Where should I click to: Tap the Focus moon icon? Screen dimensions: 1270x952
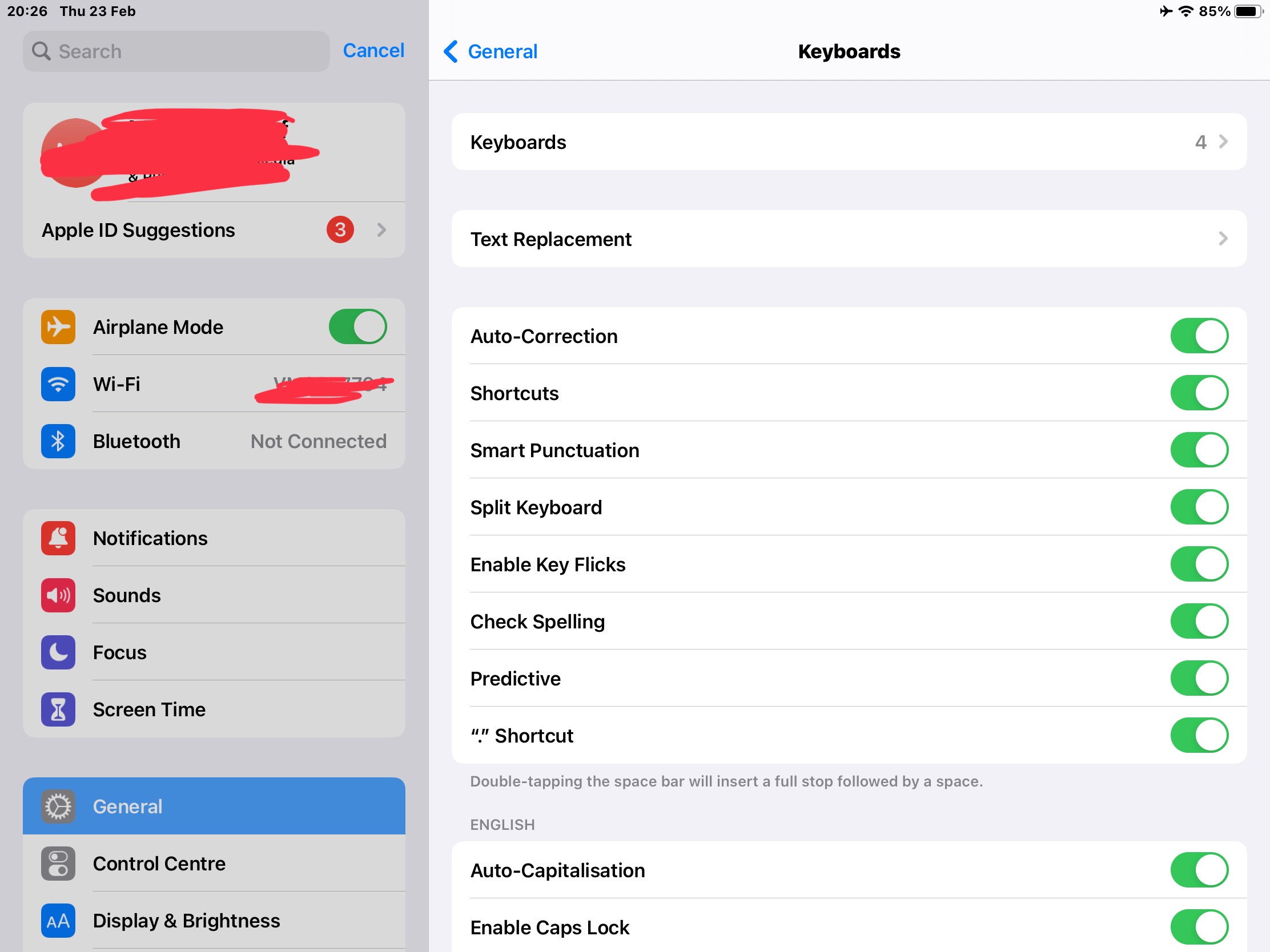58,652
